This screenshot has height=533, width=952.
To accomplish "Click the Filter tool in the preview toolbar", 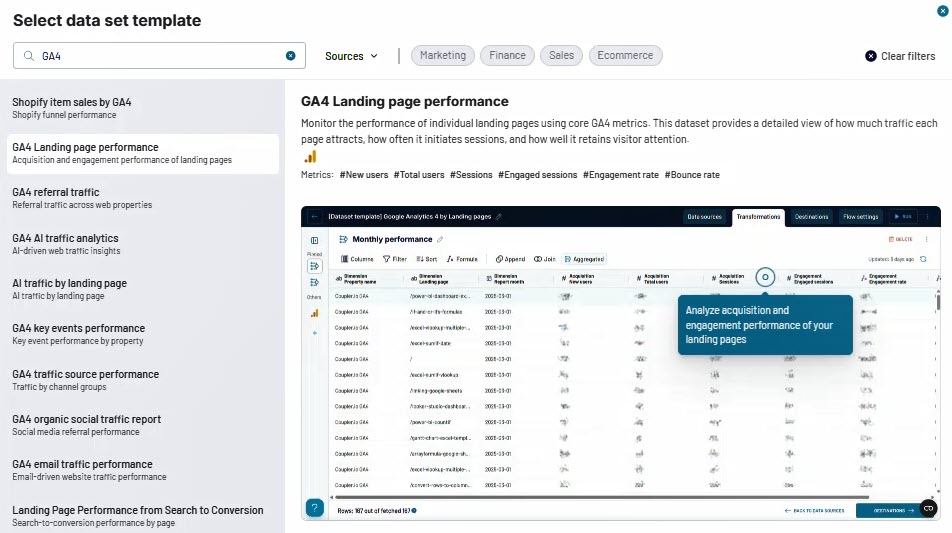I will [x=395, y=259].
